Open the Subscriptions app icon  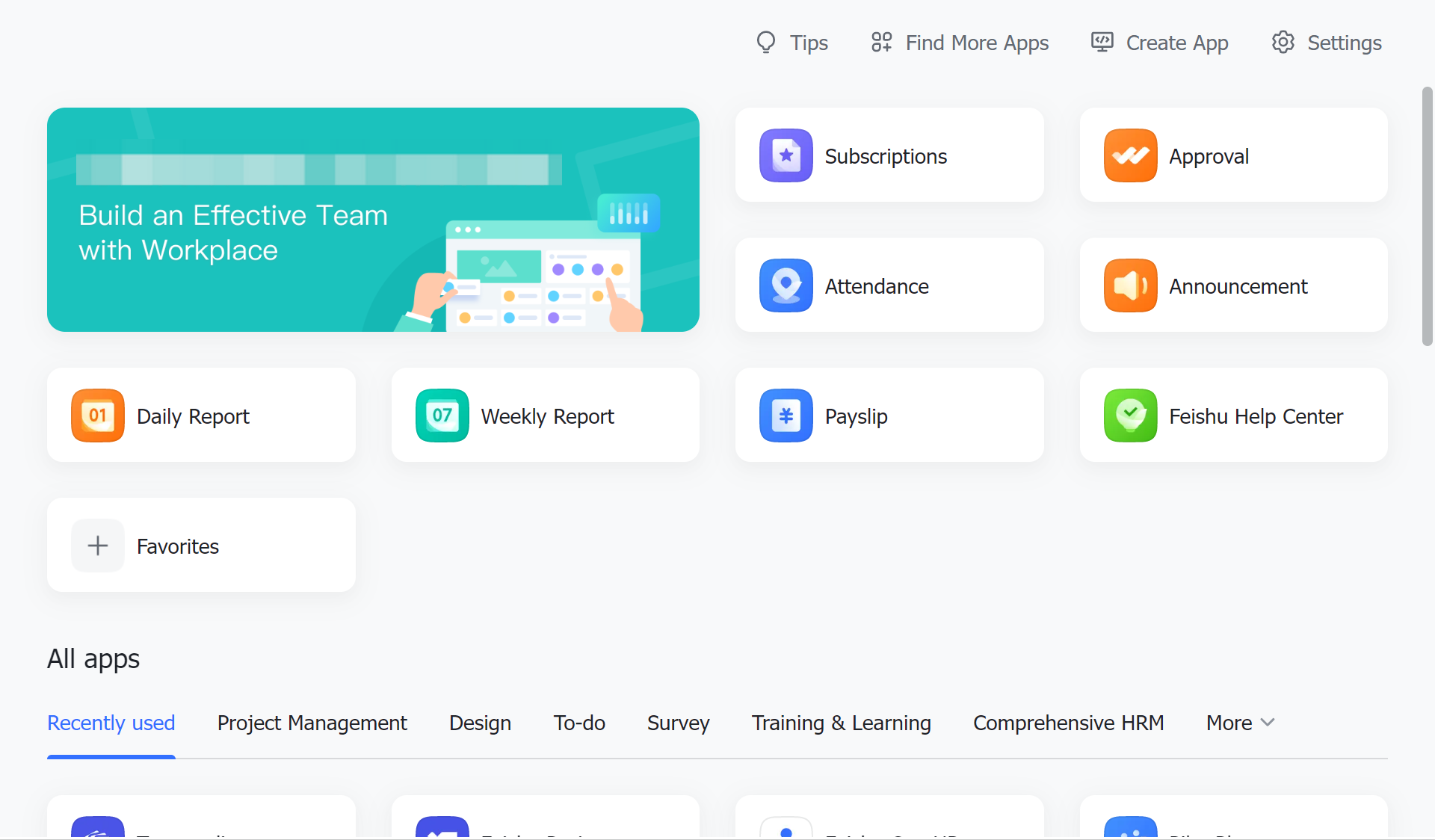tap(786, 155)
